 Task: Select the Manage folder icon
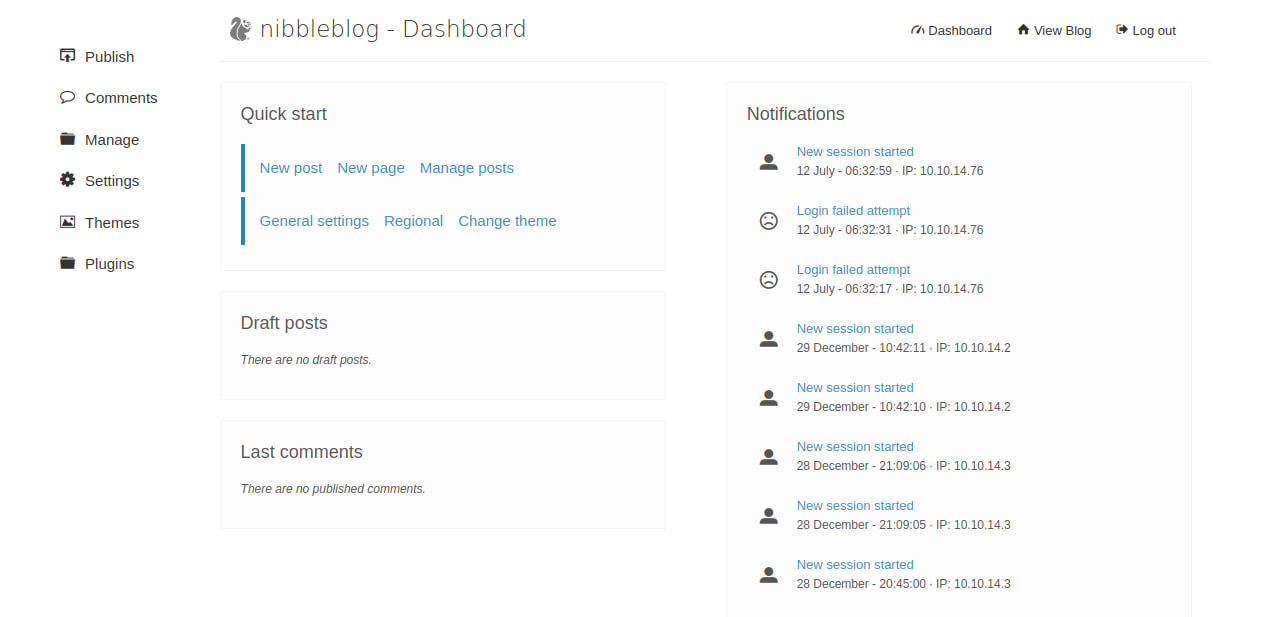(x=67, y=139)
